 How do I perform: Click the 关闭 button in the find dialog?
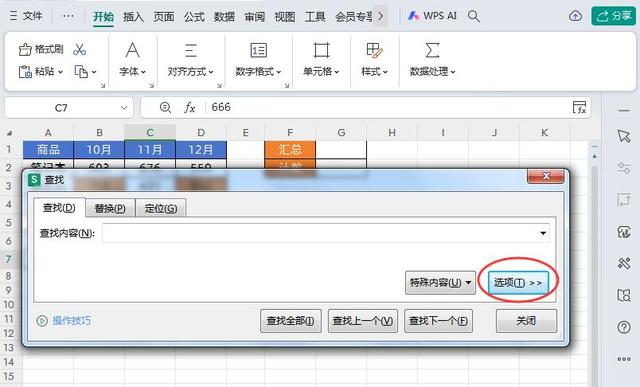pos(526,321)
